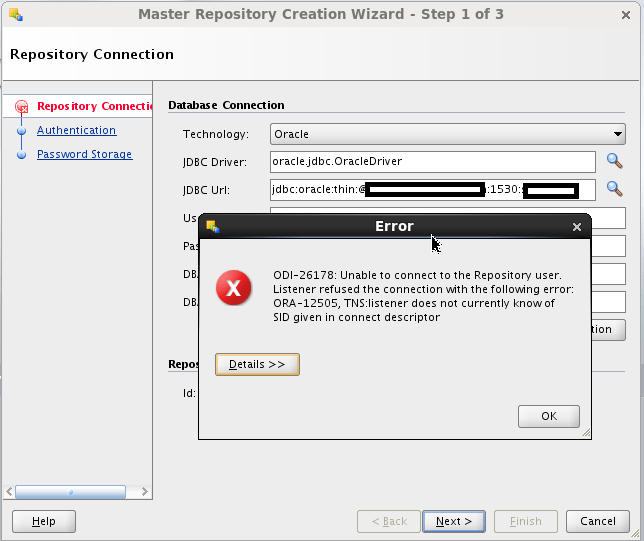
Task: Click the wizard title bar application icon
Action: pos(16,15)
